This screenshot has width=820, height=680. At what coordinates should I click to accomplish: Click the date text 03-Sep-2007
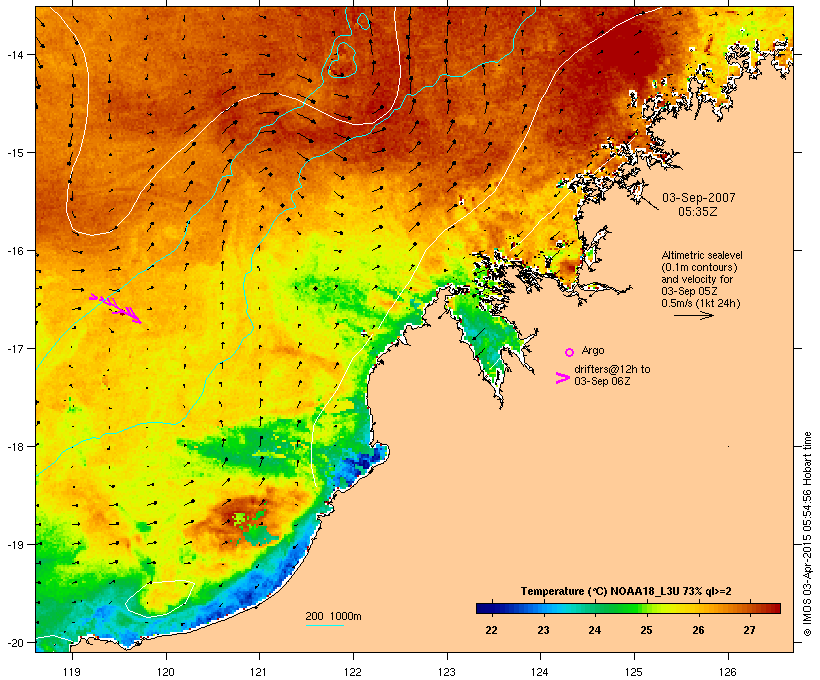(699, 198)
